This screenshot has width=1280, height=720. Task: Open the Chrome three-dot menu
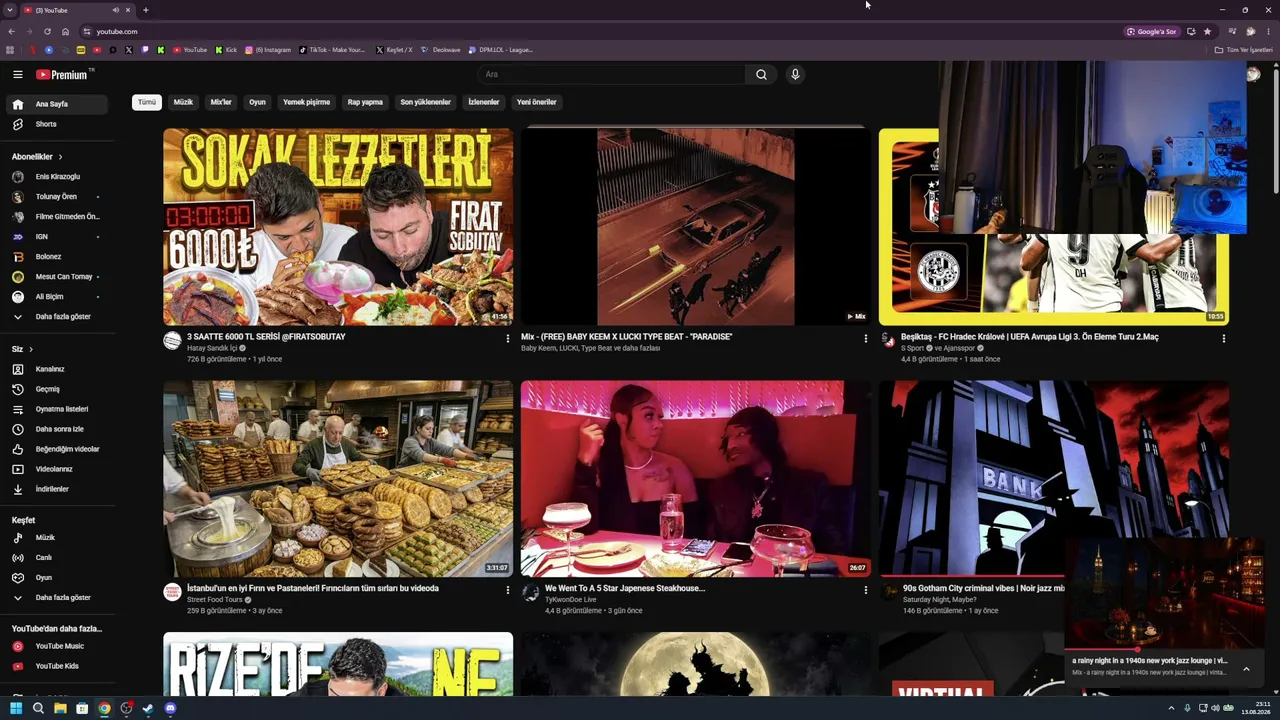pos(1267,31)
